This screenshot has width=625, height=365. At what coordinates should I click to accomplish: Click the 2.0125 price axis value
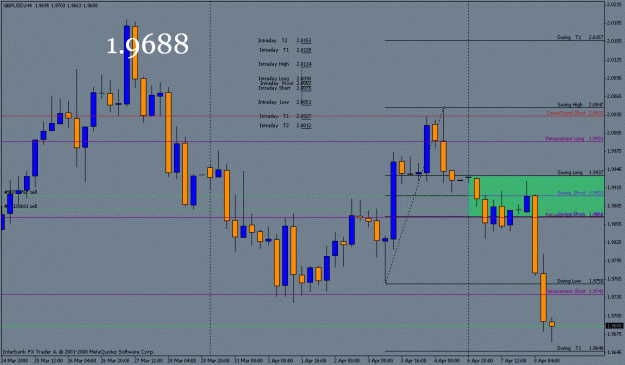click(614, 60)
